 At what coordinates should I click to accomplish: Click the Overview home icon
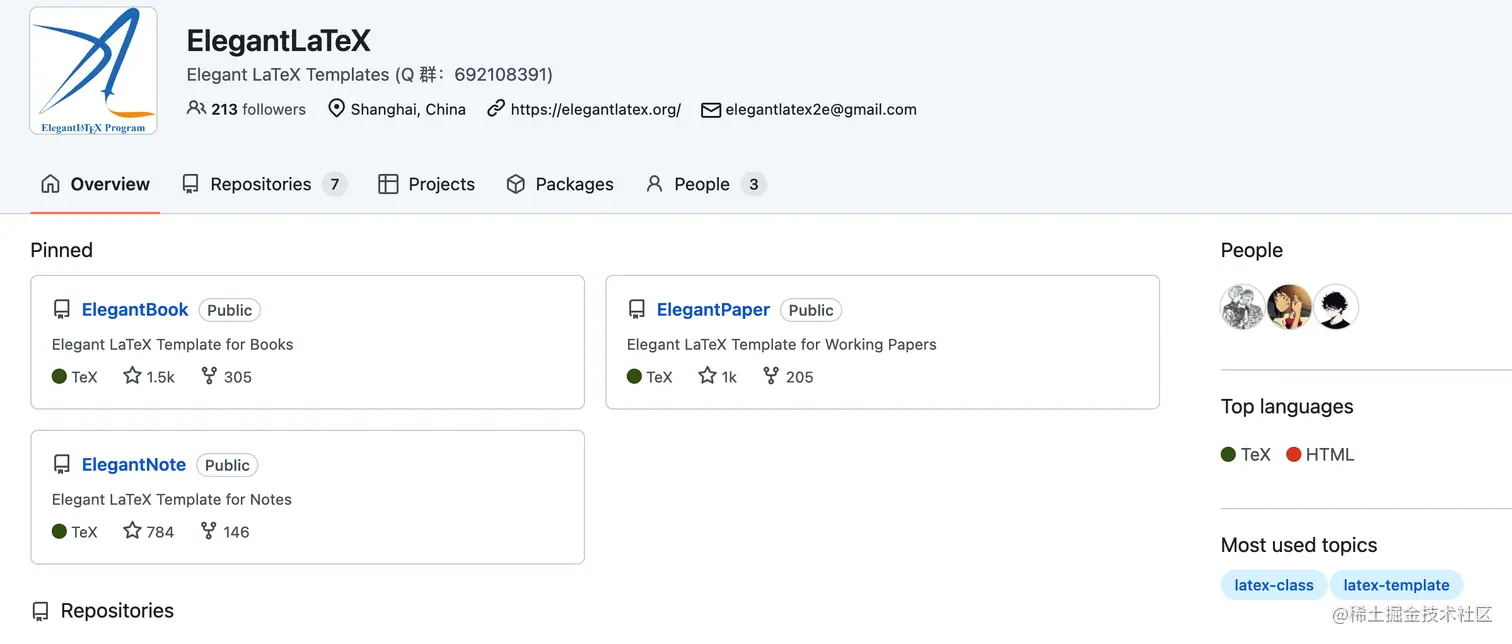tap(50, 184)
